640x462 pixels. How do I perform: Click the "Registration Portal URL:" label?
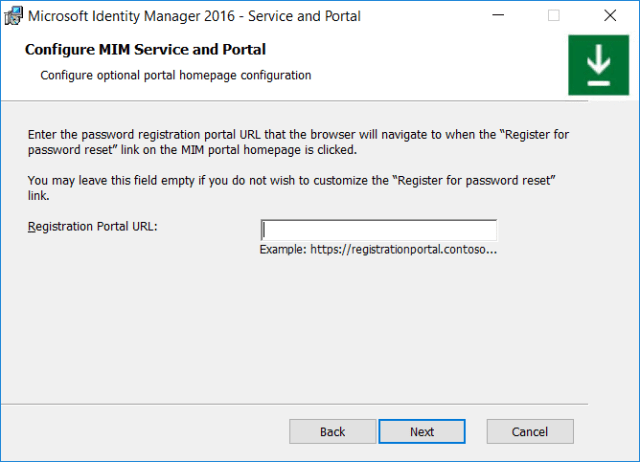click(x=93, y=226)
